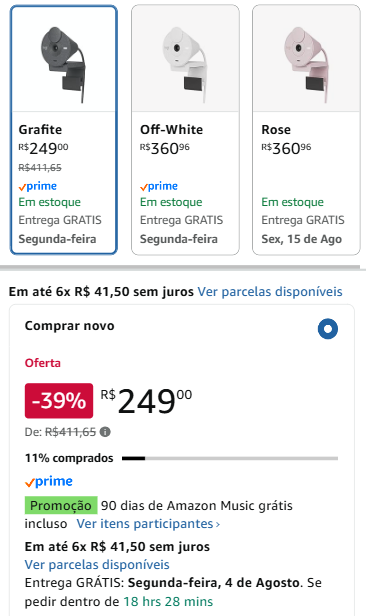Click the Rose webcam product image

306,64
